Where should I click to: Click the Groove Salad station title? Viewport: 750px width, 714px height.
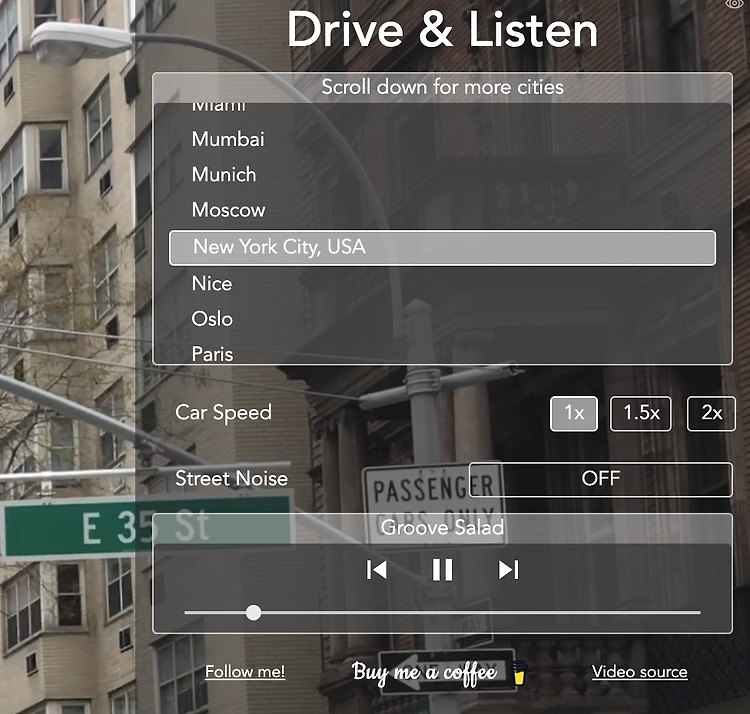pos(442,527)
